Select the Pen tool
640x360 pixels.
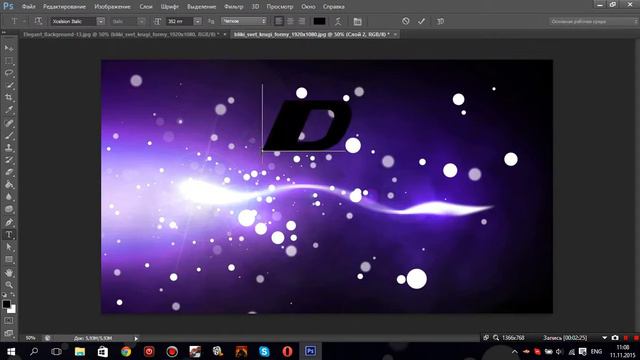9,222
